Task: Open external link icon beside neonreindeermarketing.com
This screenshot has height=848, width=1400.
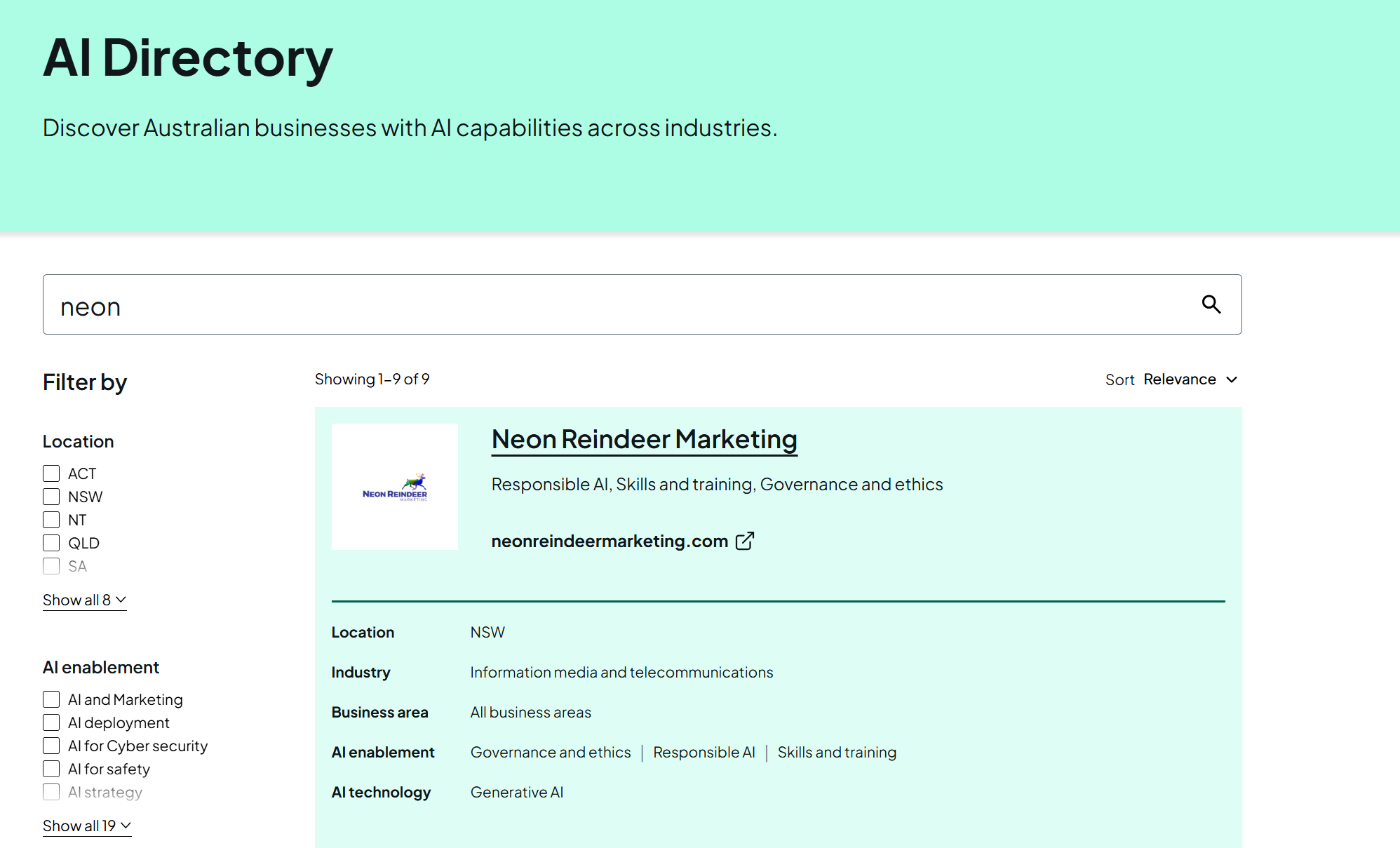Action: 745,541
